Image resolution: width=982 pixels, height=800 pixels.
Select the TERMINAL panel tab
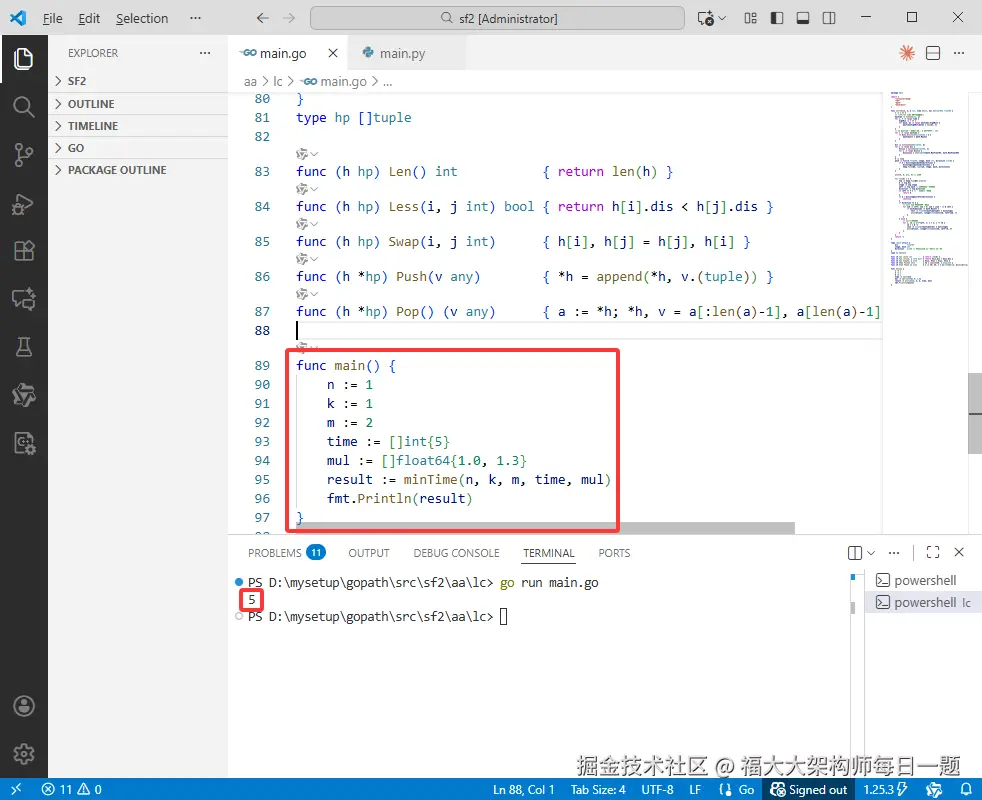click(549, 553)
